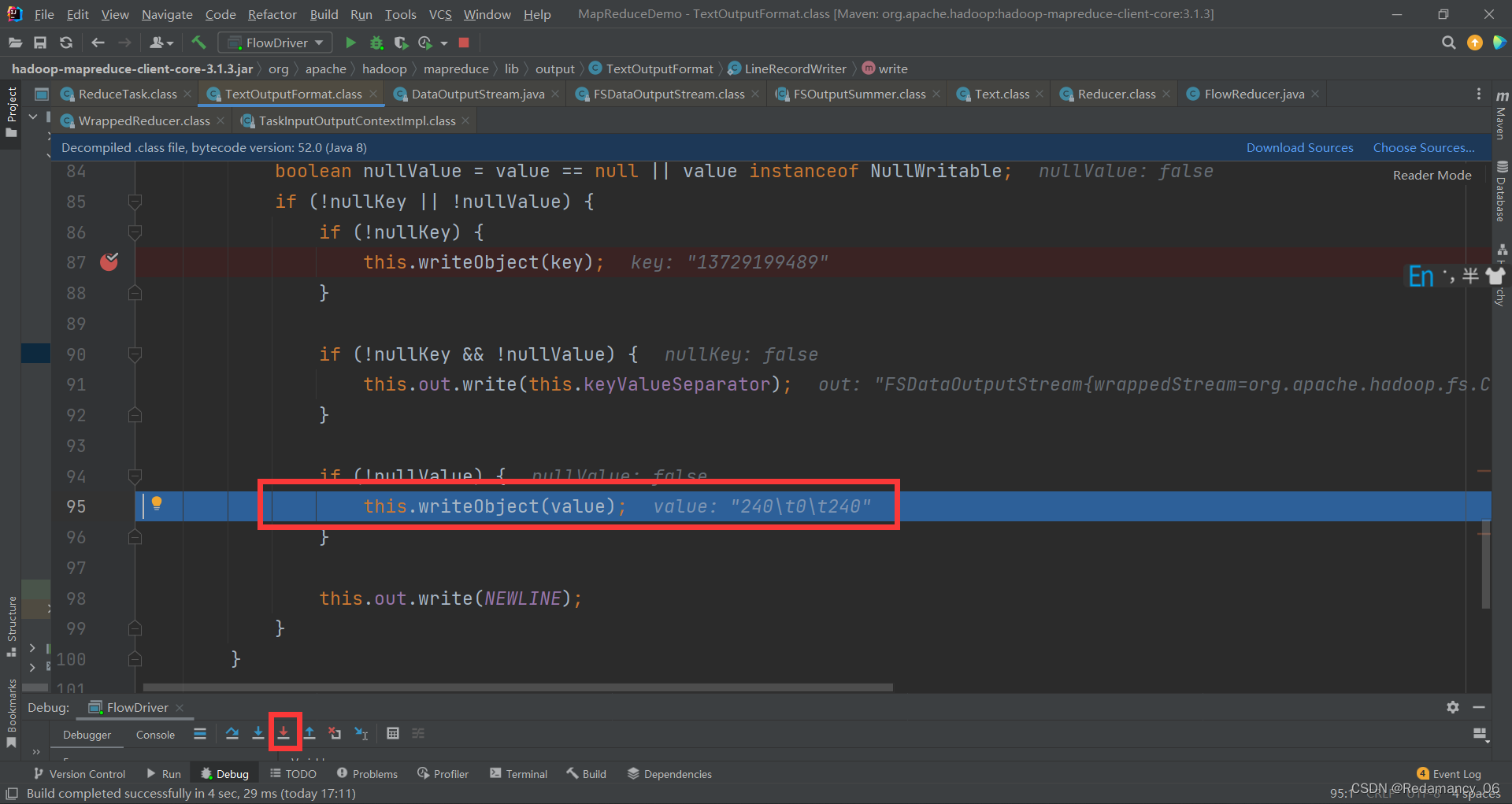Expand the run options dropdown arrow next to profiler
Screen dimensions: 1512x804
pyautogui.click(x=444, y=43)
